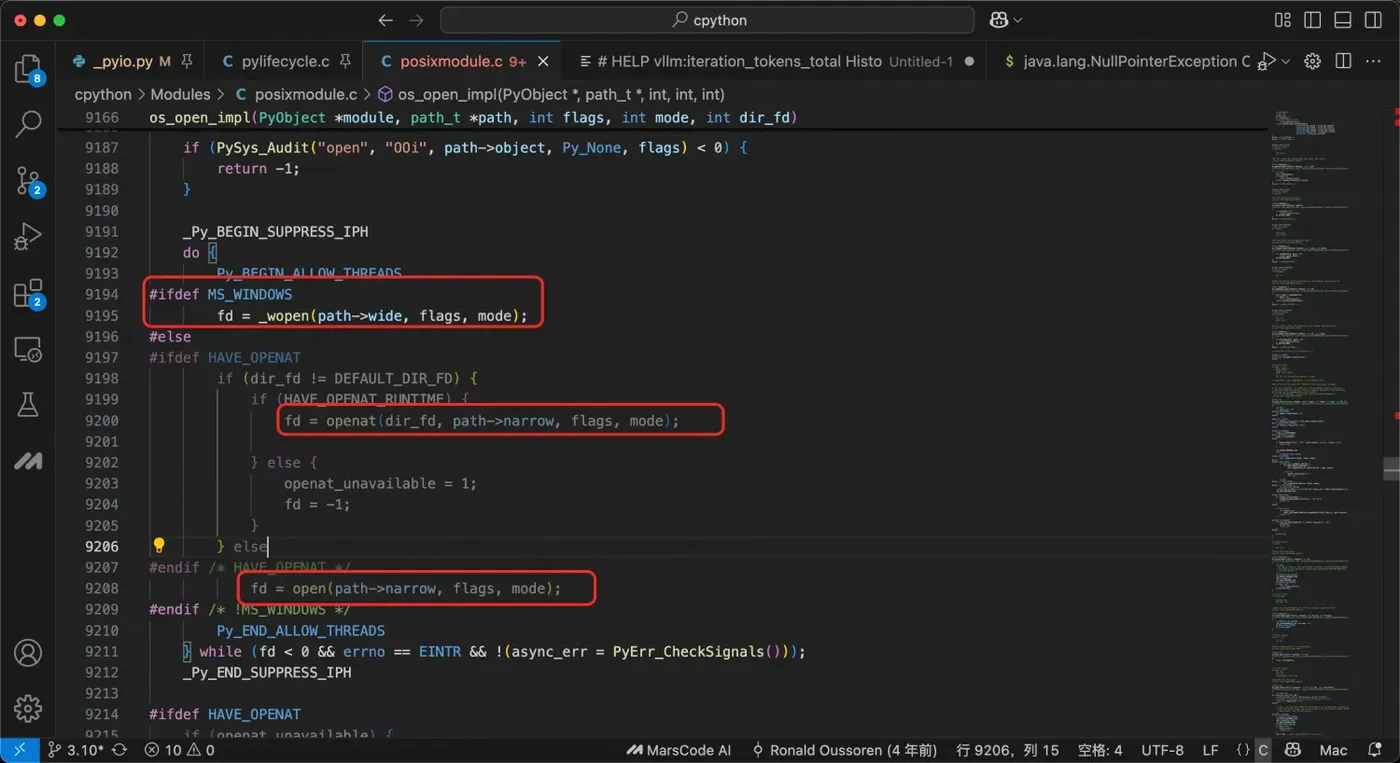1400x763 pixels.
Task: Go back with the left arrow
Action: tap(385, 20)
